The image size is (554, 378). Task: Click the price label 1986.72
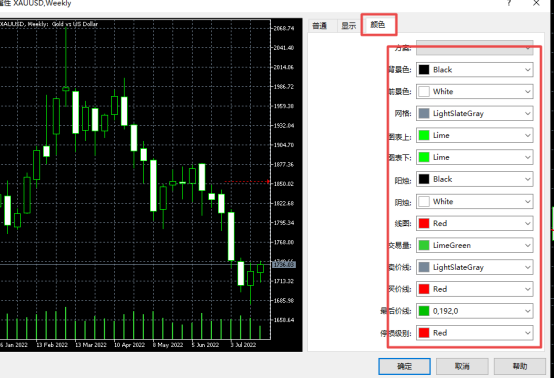pyautogui.click(x=284, y=87)
